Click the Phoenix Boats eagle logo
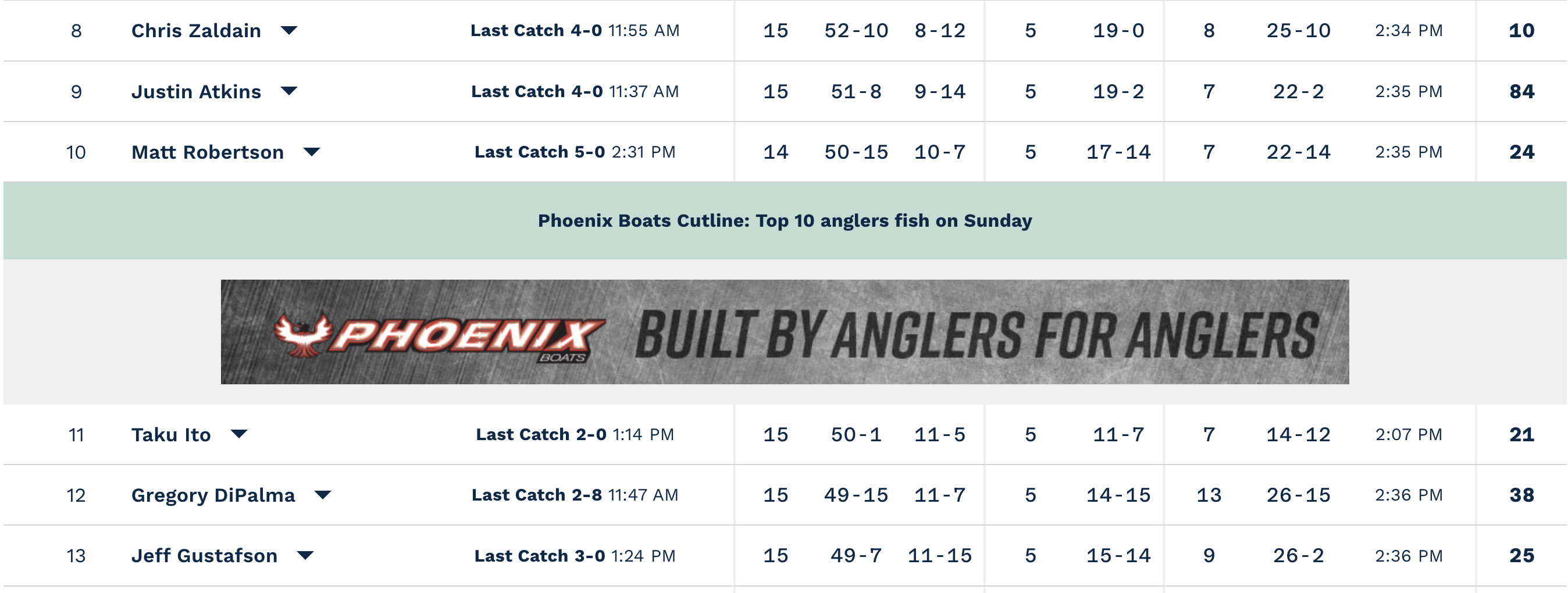 click(302, 334)
